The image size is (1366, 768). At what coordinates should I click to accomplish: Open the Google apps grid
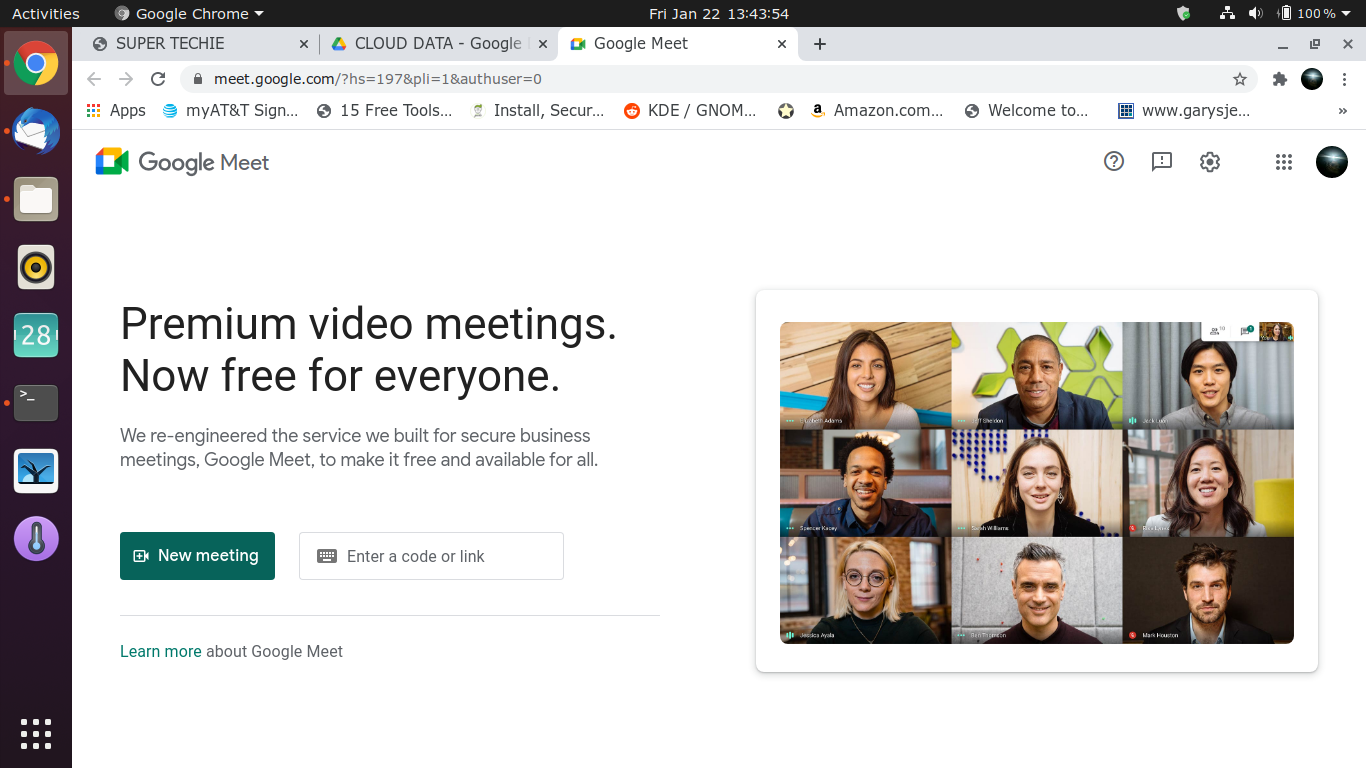1284,162
